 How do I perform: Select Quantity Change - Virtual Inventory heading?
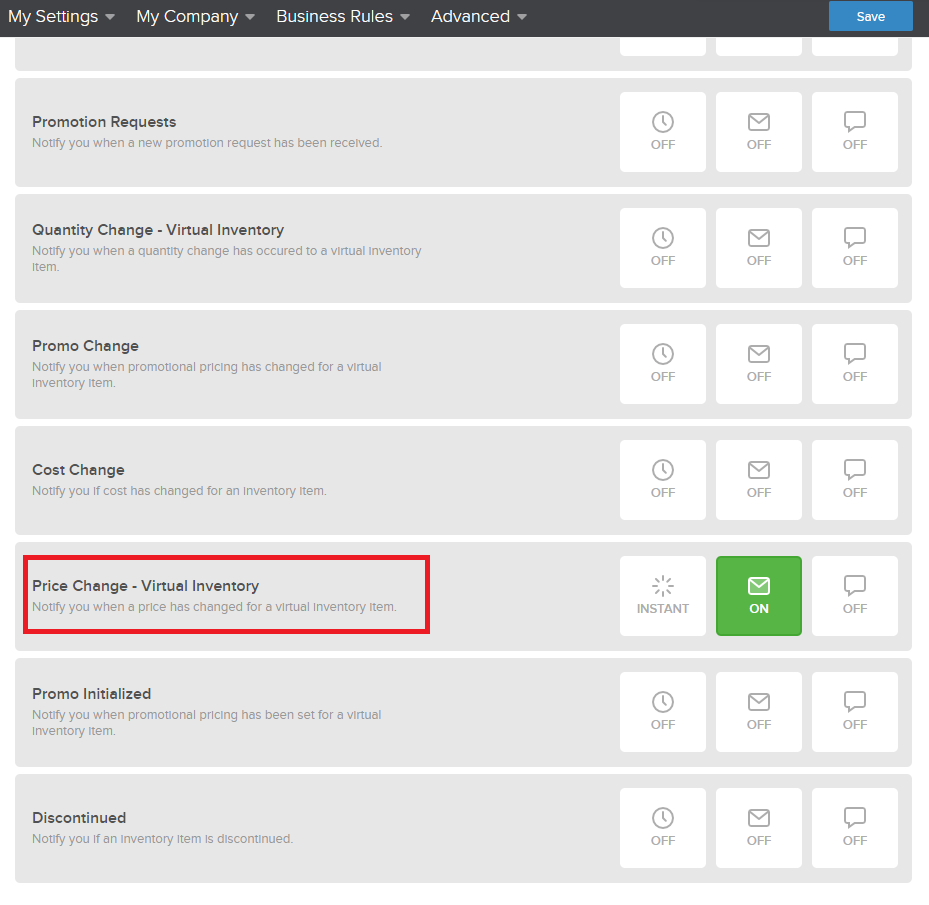[x=158, y=229]
